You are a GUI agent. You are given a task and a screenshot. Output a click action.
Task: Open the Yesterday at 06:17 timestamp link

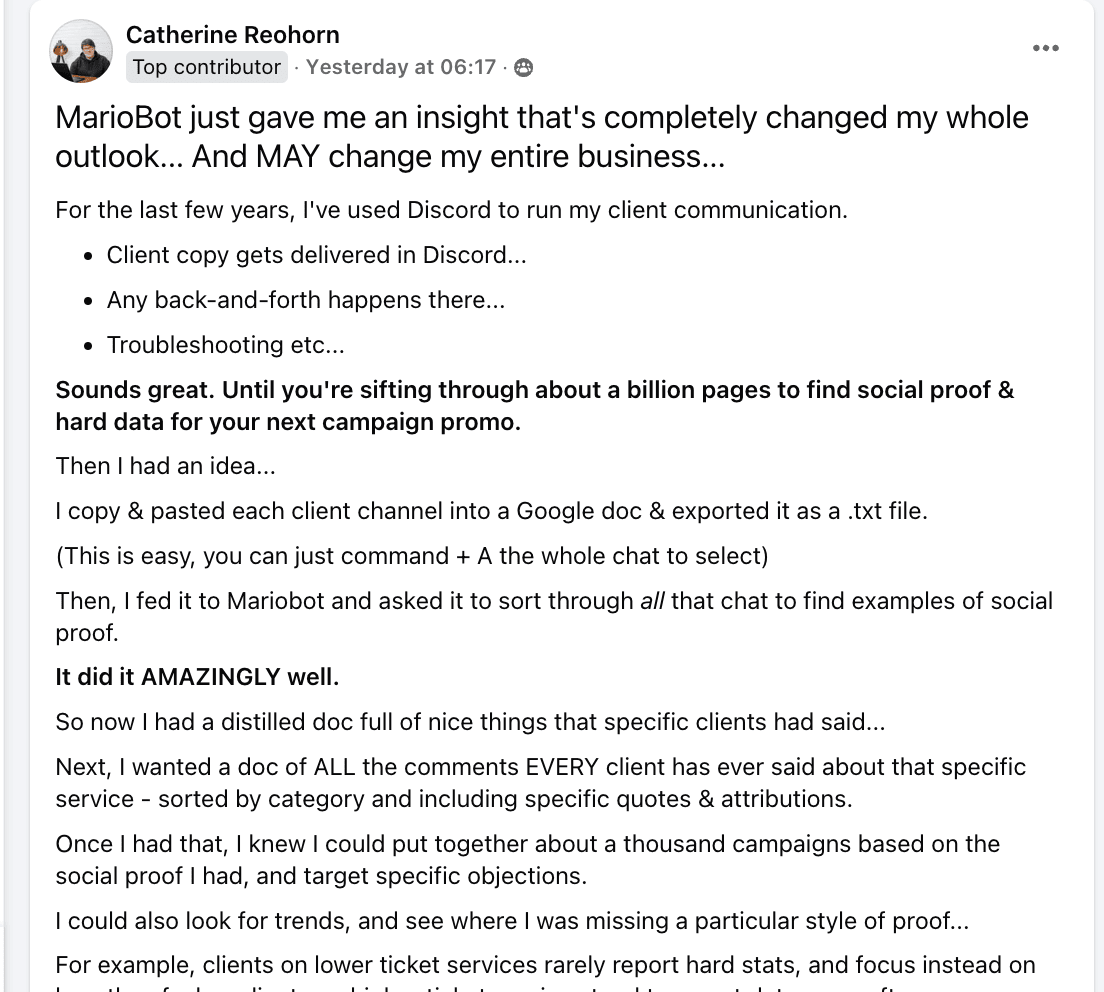pos(400,67)
